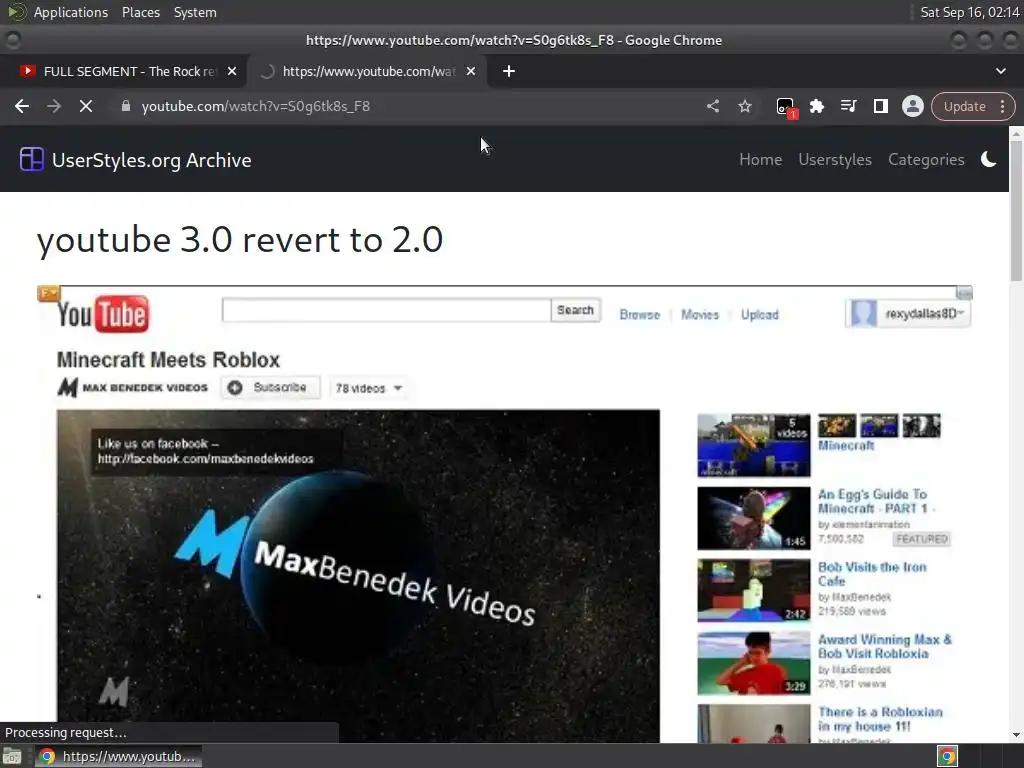1024x768 pixels.
Task: Click the Movies link in preview
Action: pos(699,315)
